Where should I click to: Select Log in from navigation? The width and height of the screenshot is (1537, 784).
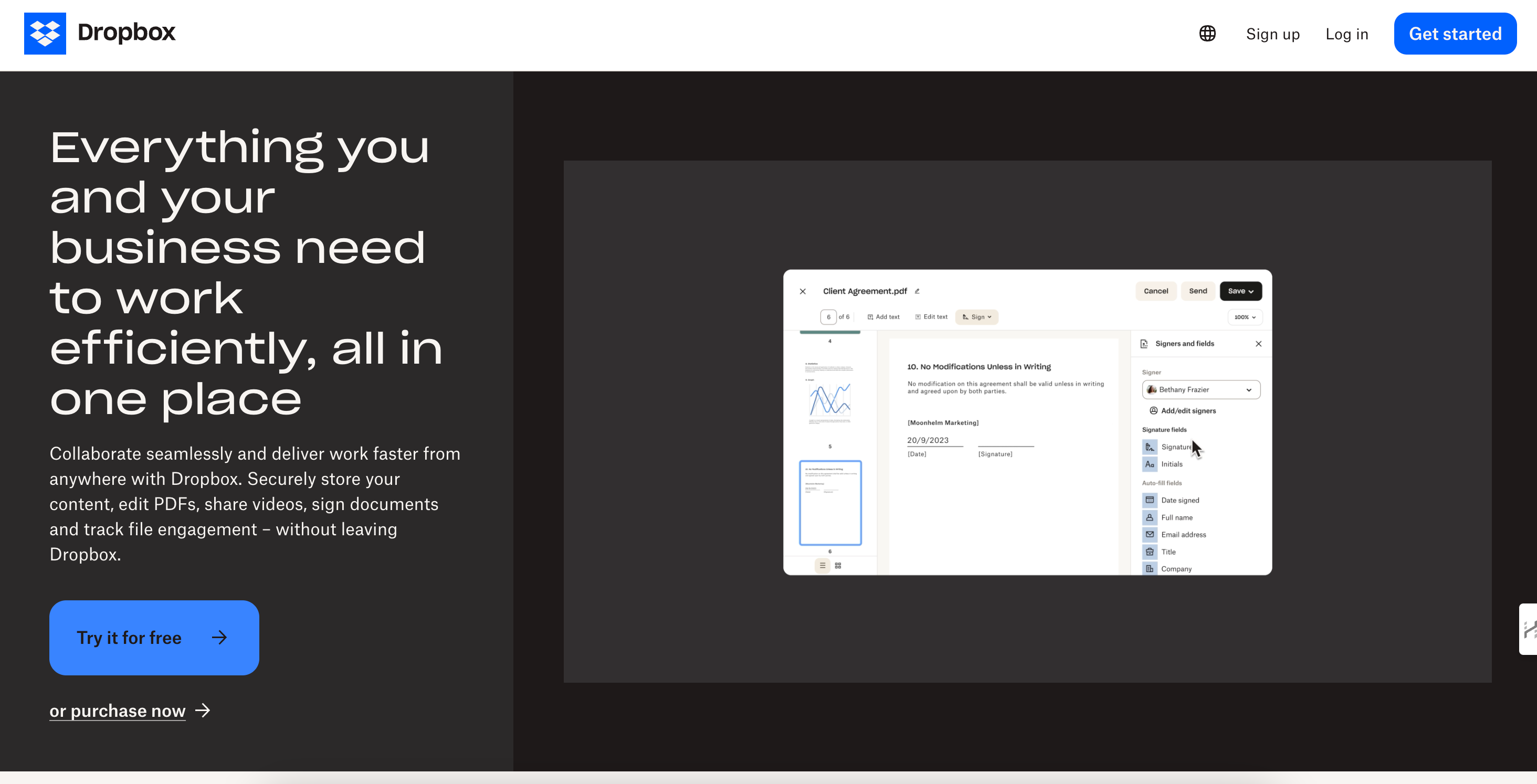(1346, 34)
